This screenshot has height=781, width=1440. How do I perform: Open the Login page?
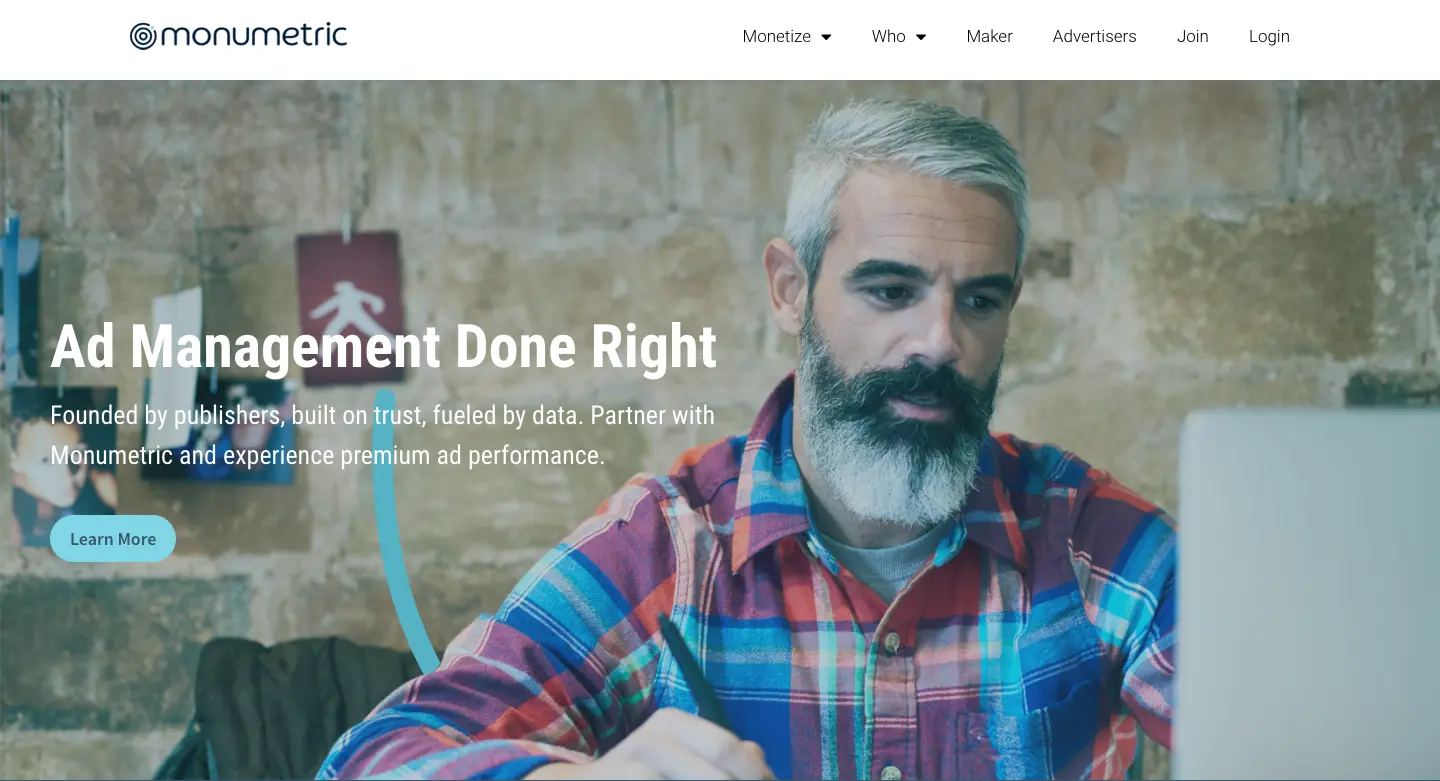[x=1269, y=36]
